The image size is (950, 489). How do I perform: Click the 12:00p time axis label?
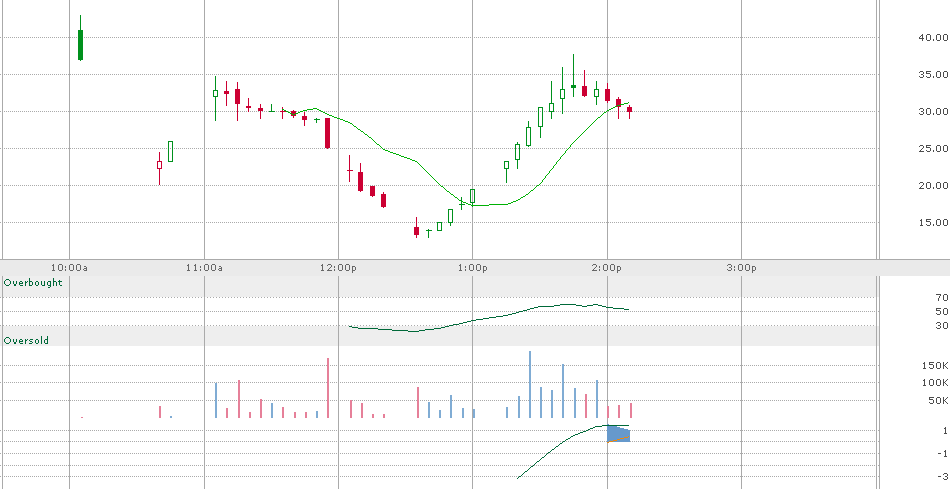coord(338,268)
